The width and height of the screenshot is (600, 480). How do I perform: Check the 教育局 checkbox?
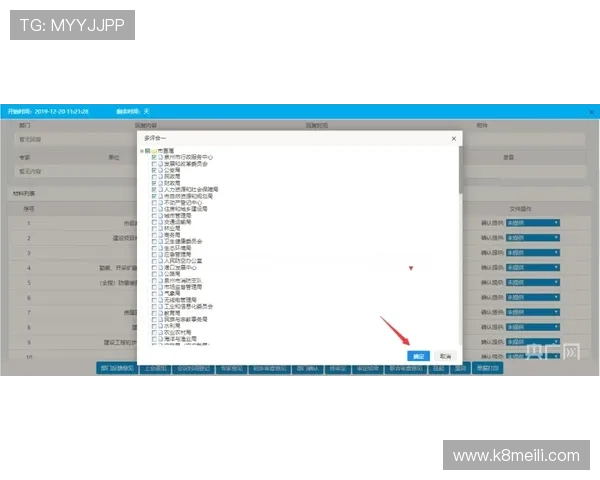click(154, 312)
